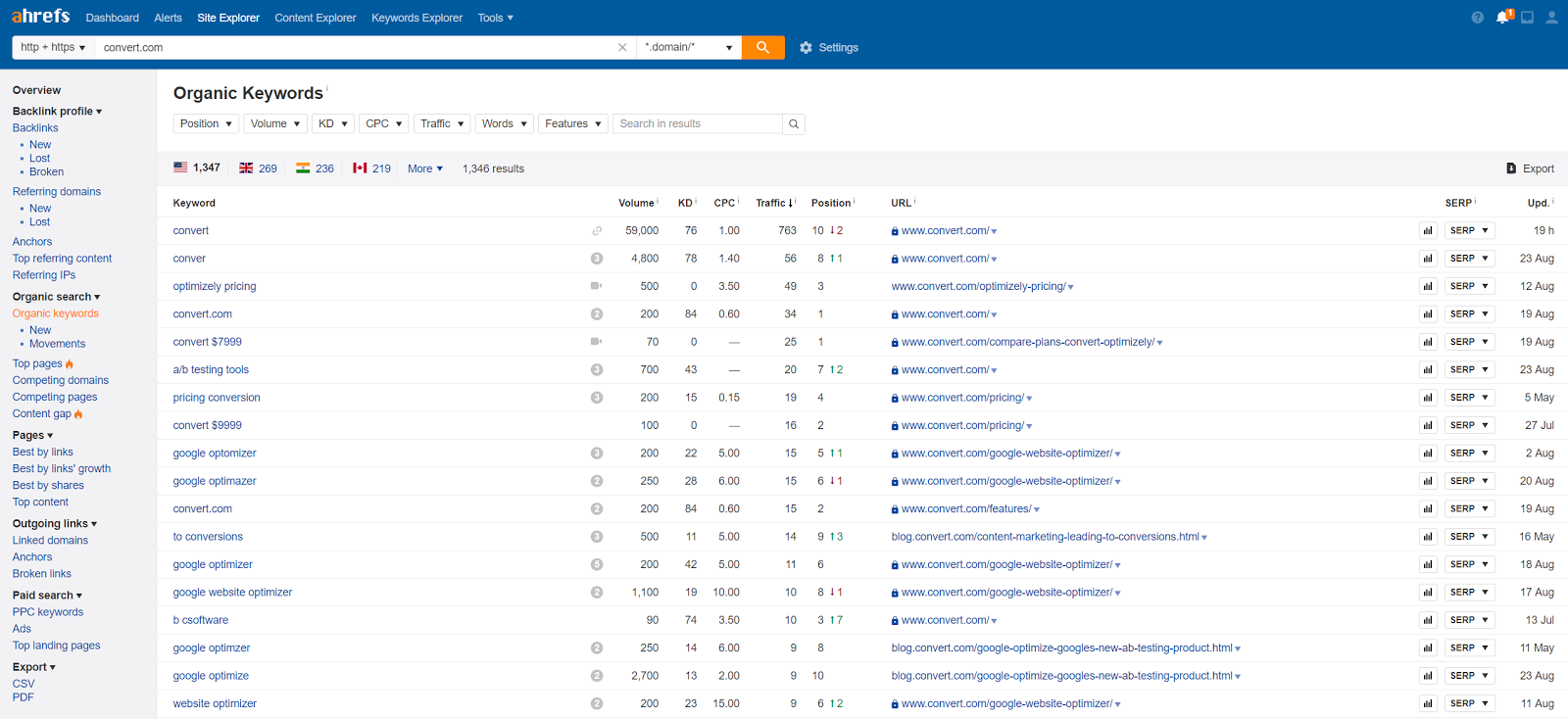Open Site Explorer tab
1568x719 pixels.
228,18
